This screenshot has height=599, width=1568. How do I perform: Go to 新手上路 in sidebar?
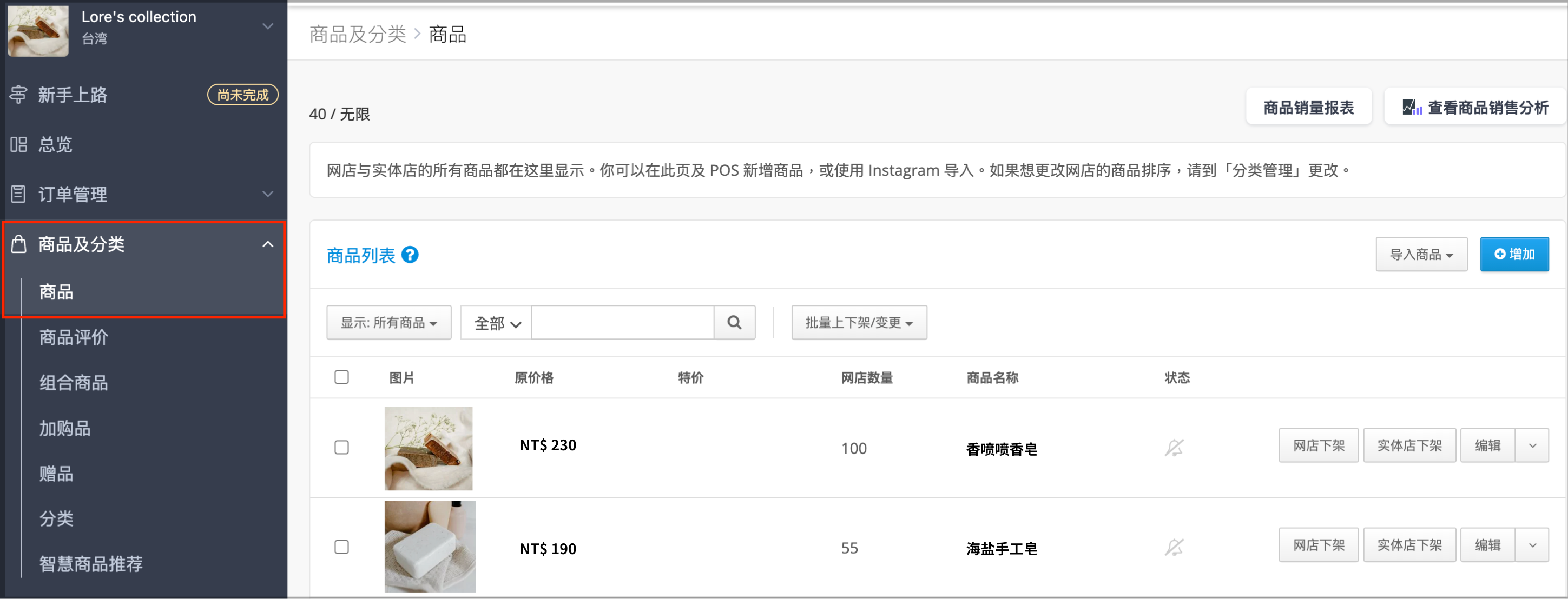pos(73,94)
